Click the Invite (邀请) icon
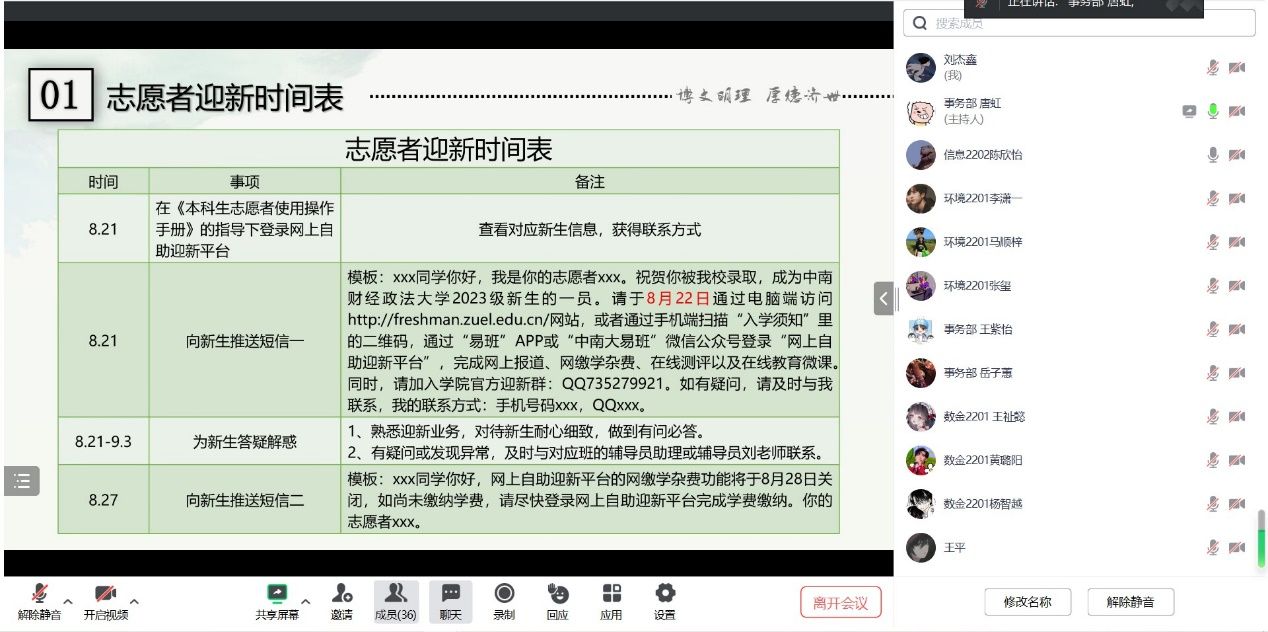The width and height of the screenshot is (1268, 632). 342,595
